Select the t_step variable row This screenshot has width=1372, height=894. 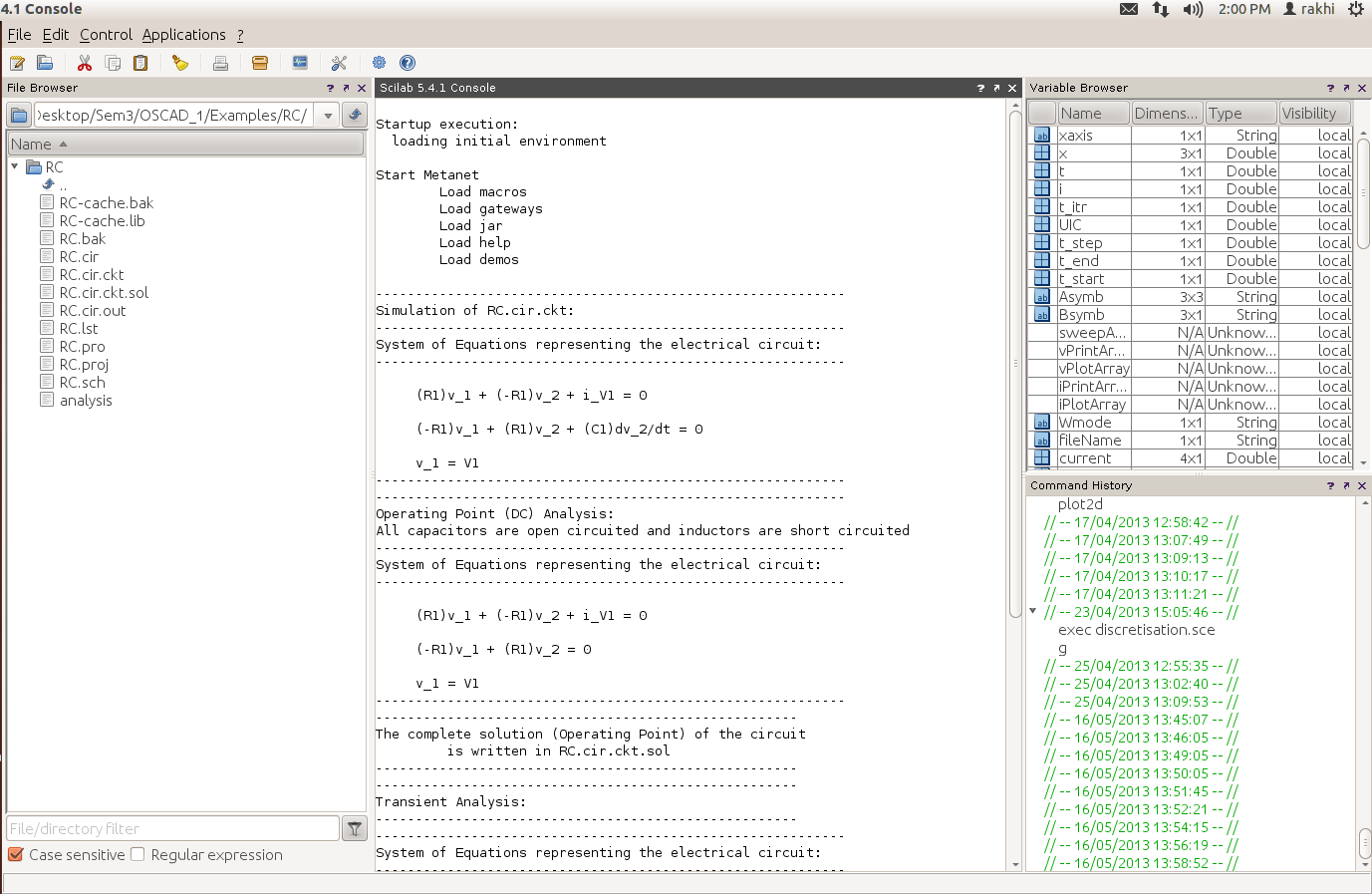[x=1191, y=242]
